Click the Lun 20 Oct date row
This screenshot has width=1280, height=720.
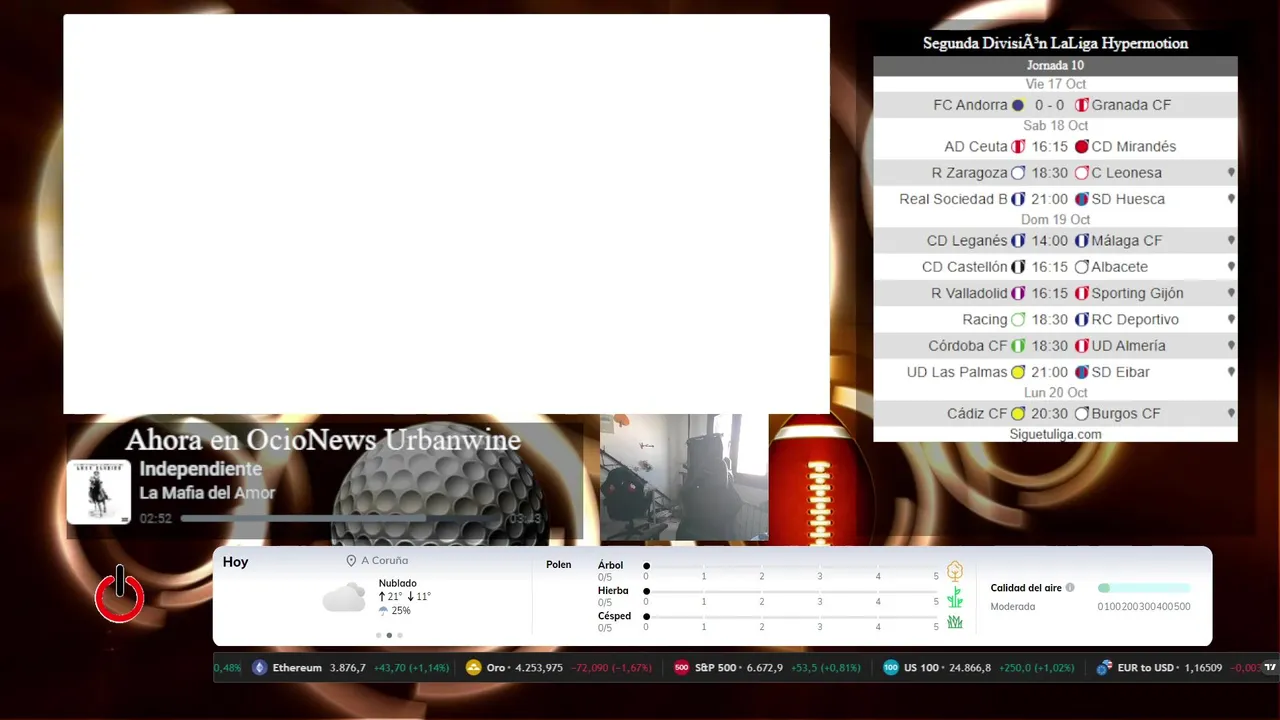pos(1055,393)
